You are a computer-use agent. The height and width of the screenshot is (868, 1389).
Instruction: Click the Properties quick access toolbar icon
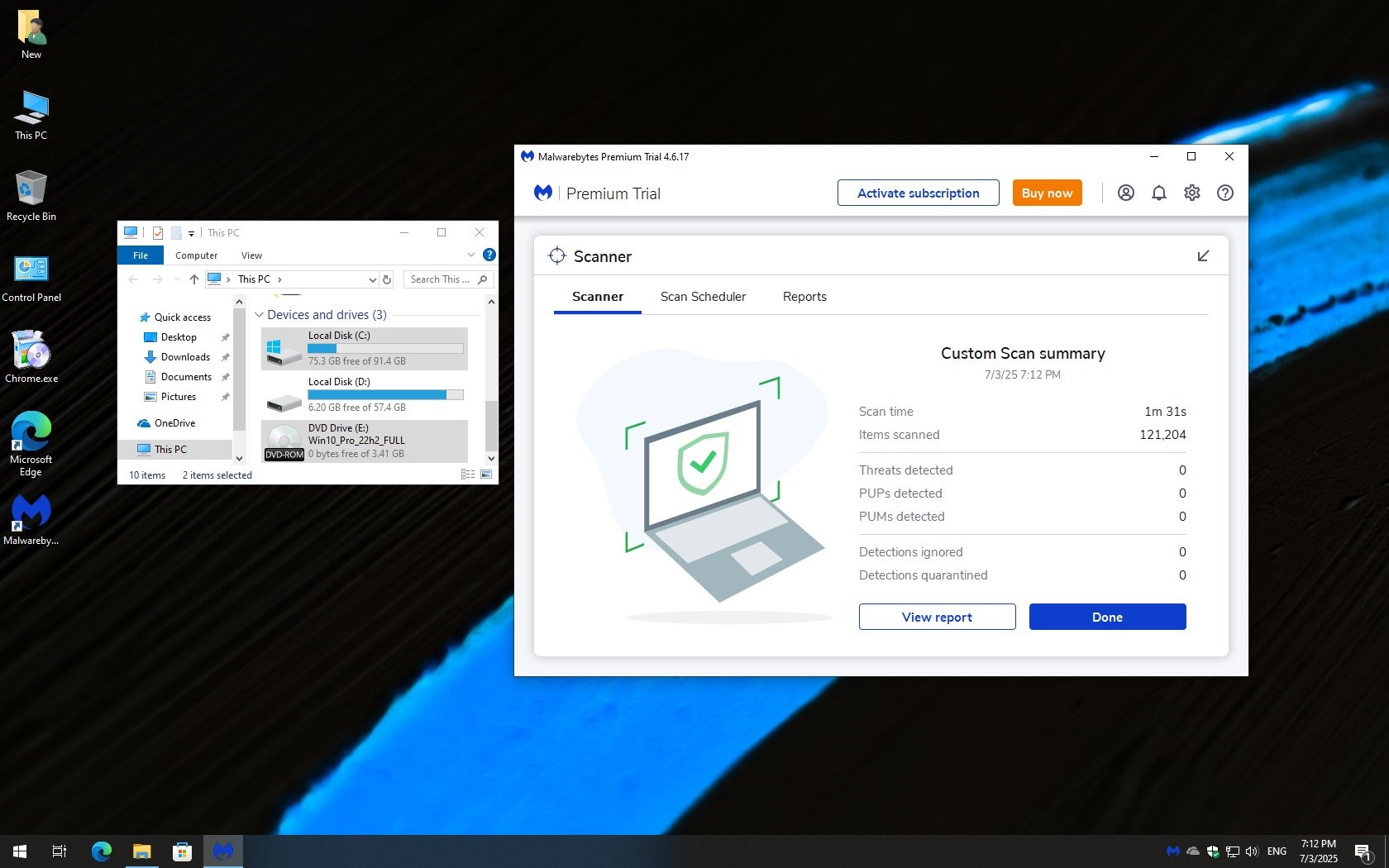pos(158,233)
